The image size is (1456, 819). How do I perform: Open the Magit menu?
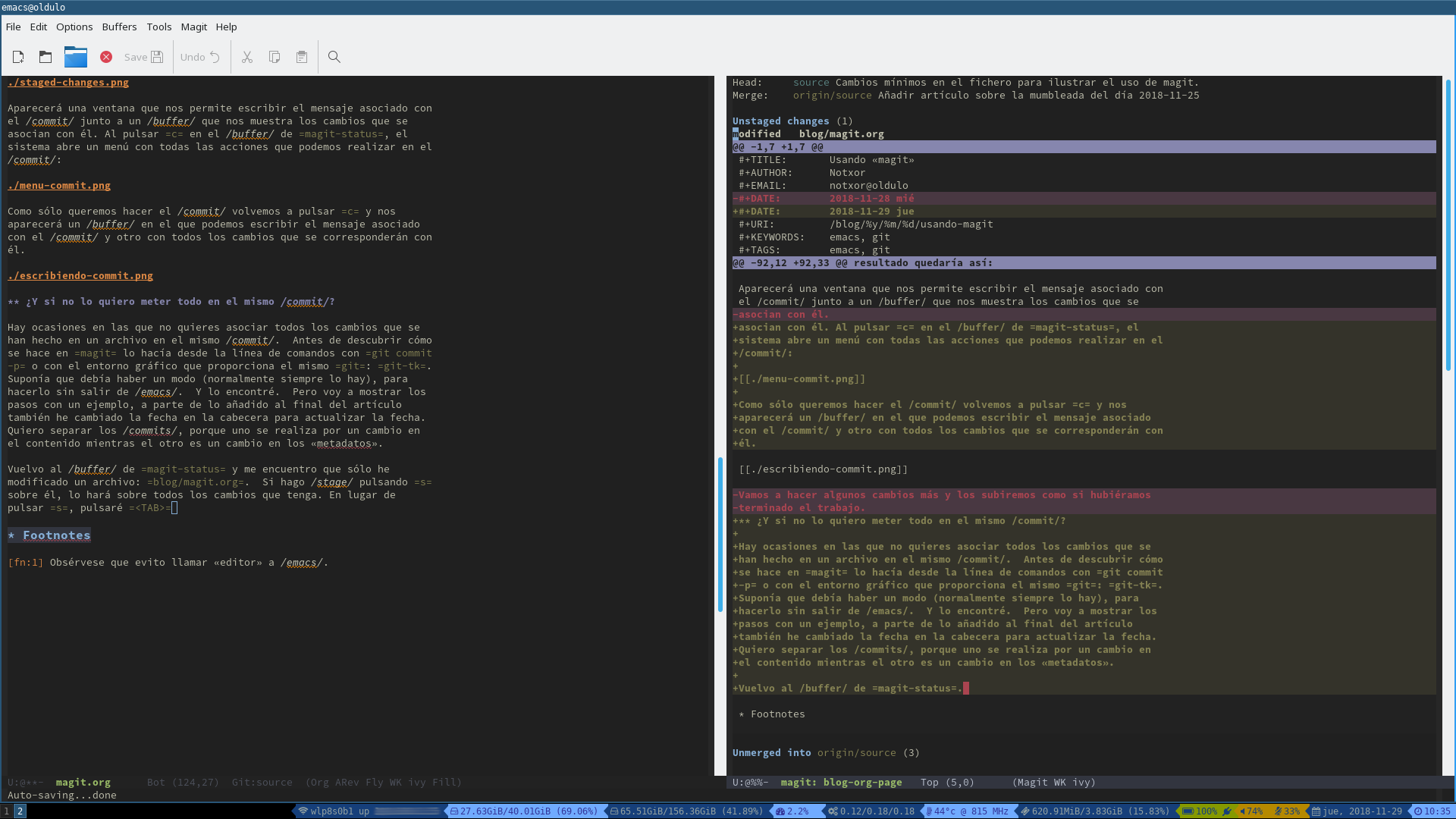click(194, 27)
